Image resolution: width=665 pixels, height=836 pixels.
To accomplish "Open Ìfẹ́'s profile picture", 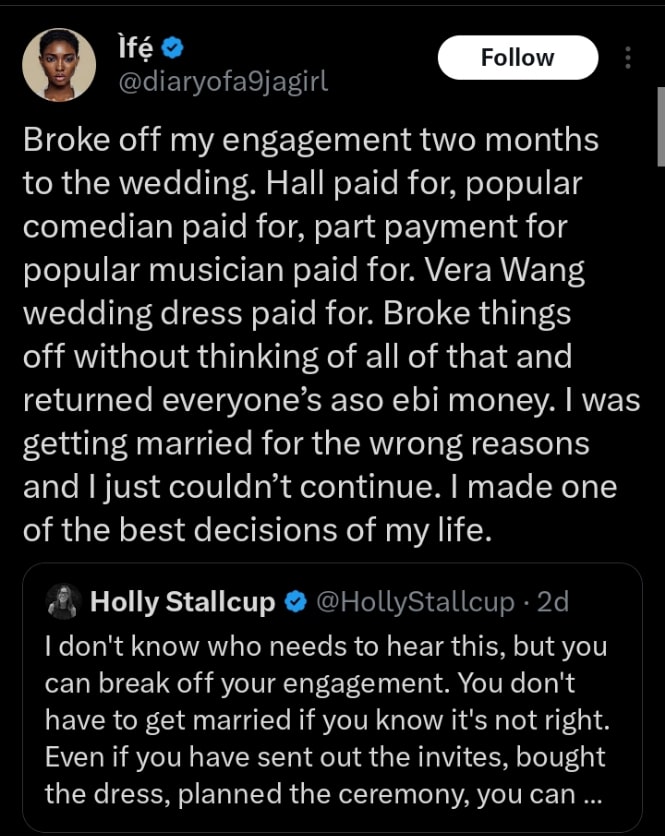I will point(58,64).
